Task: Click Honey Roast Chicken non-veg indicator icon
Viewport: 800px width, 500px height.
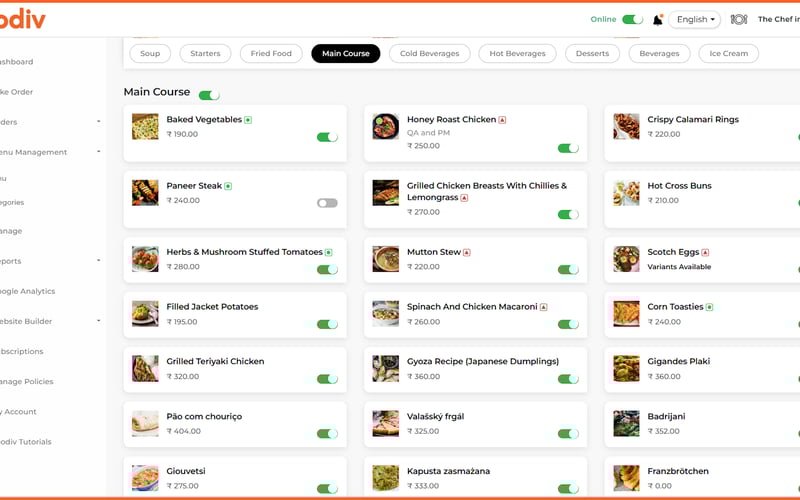Action: pyautogui.click(x=502, y=120)
